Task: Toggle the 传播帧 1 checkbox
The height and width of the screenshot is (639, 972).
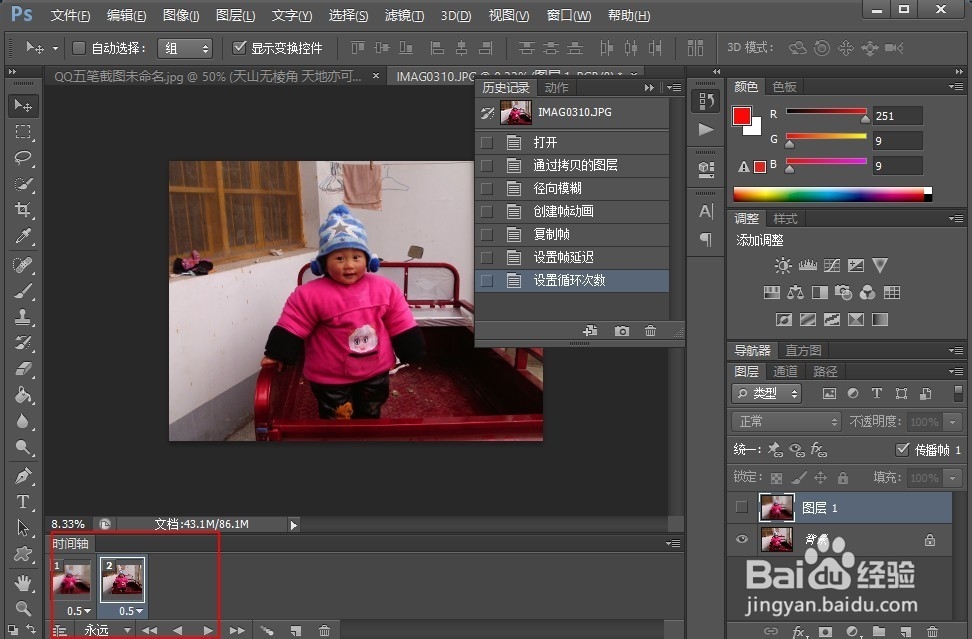Action: (x=903, y=449)
